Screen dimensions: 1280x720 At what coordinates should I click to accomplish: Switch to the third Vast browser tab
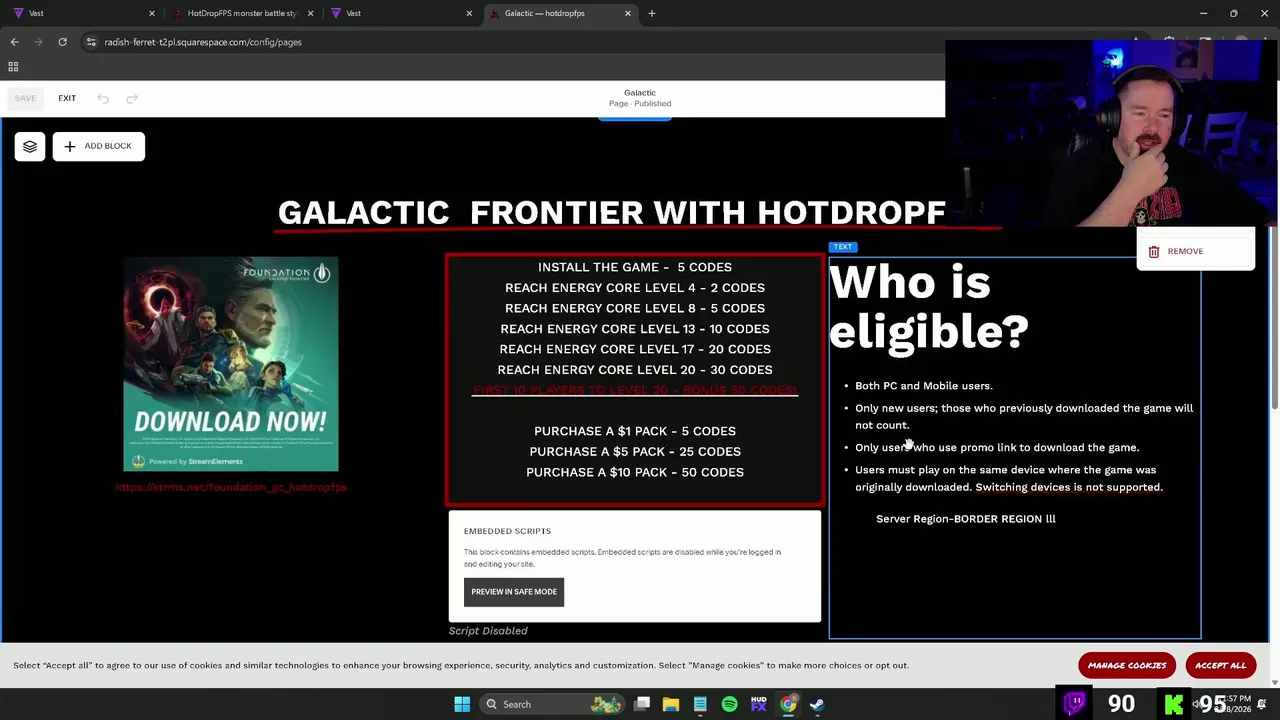400,13
